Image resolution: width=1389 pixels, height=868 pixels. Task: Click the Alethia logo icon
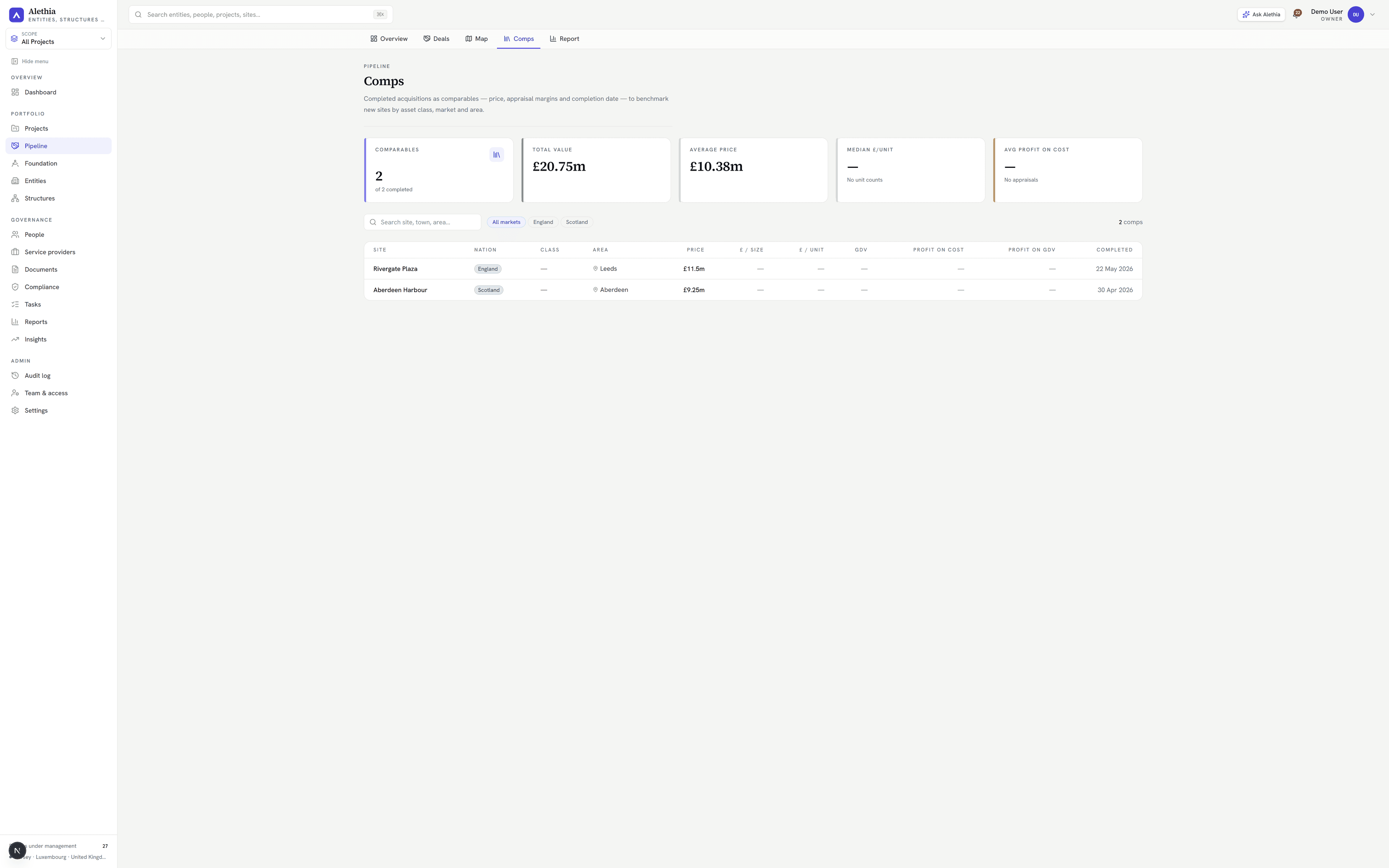17,15
